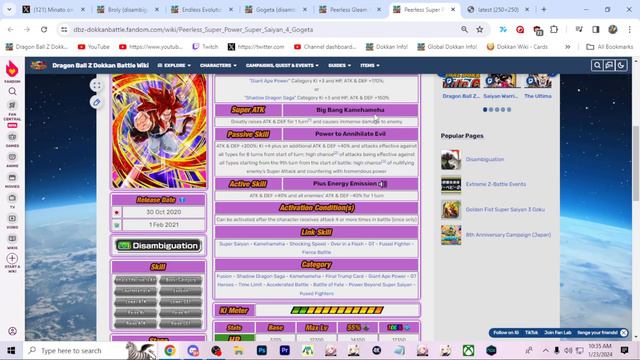Click the pencil edit page icon
The image size is (640, 360).
click(96, 102)
